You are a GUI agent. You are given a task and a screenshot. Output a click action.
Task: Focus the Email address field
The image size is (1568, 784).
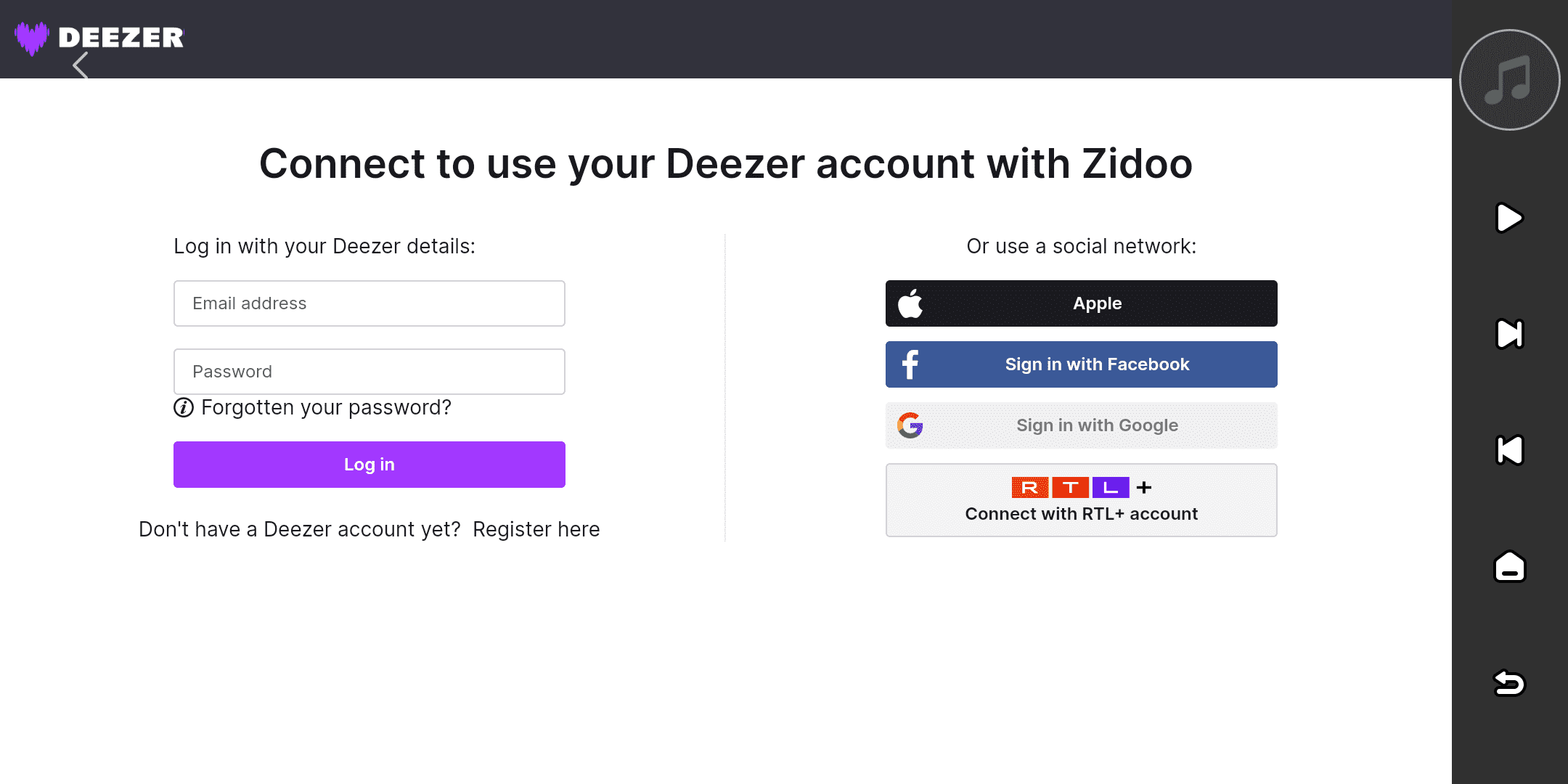pos(369,303)
